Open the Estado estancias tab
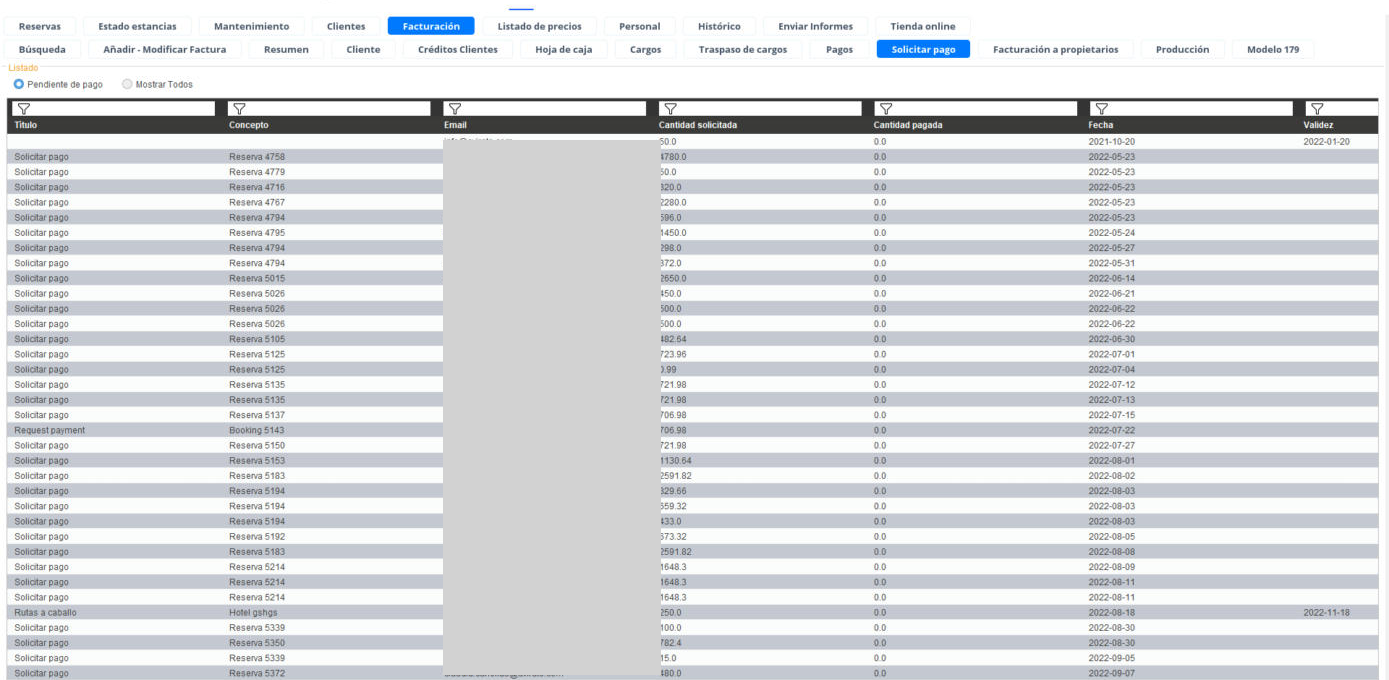 (137, 26)
